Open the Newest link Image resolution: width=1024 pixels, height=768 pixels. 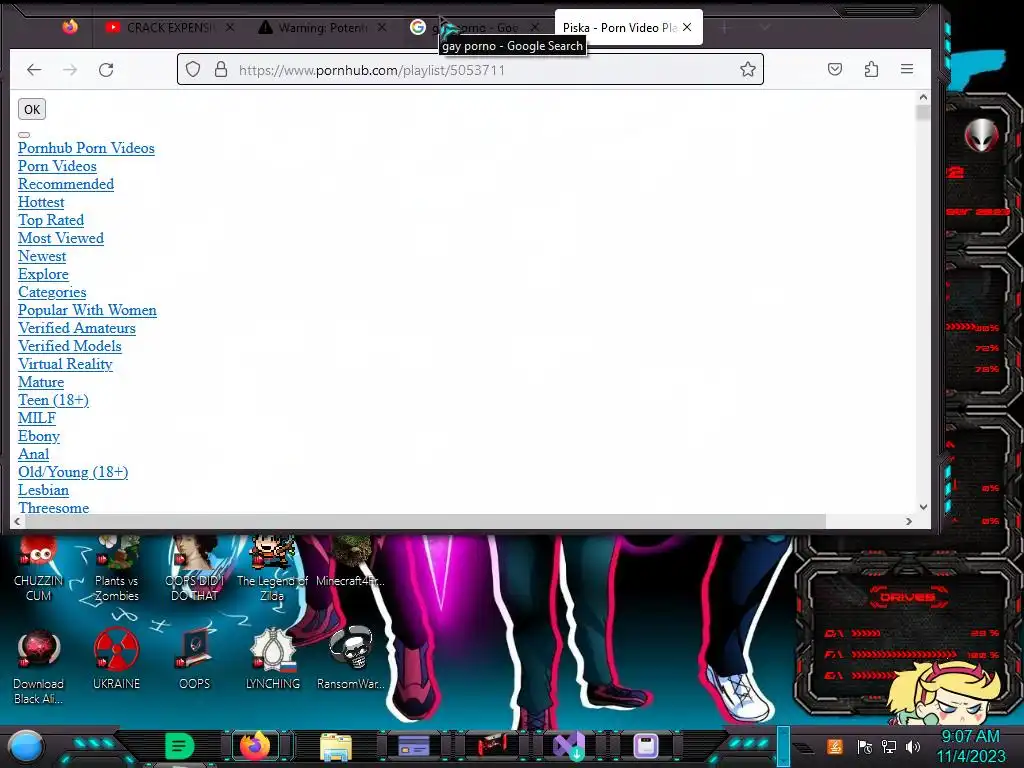pos(42,256)
